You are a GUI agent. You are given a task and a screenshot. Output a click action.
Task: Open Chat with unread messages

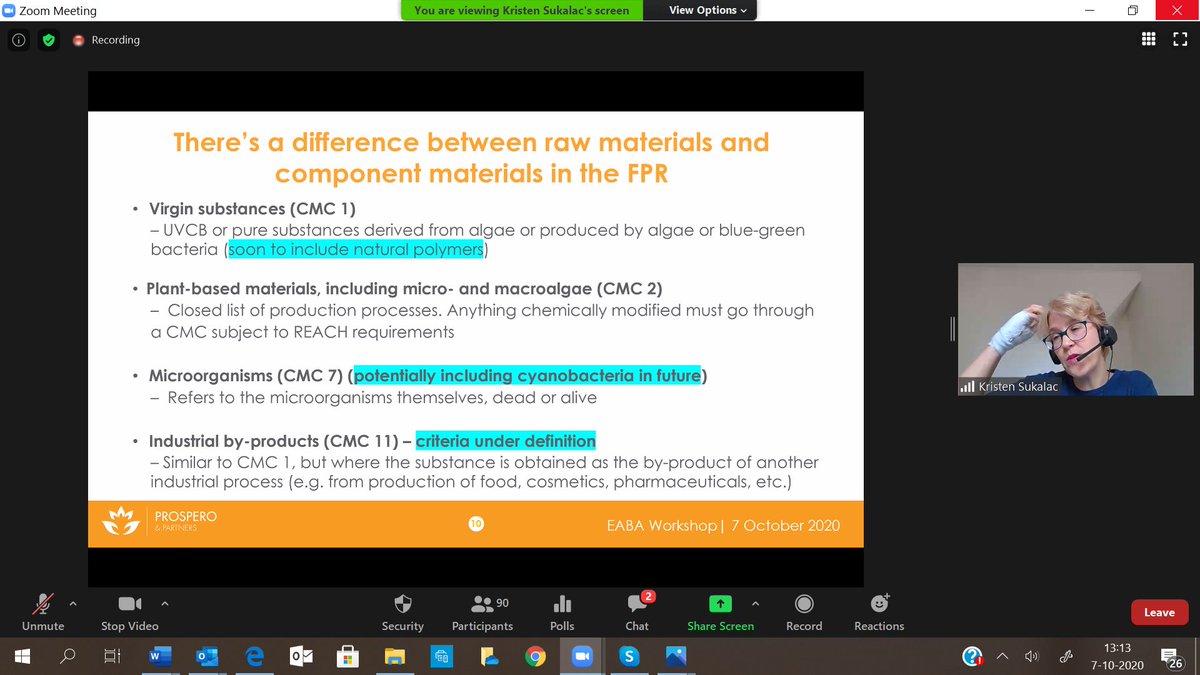coord(637,612)
